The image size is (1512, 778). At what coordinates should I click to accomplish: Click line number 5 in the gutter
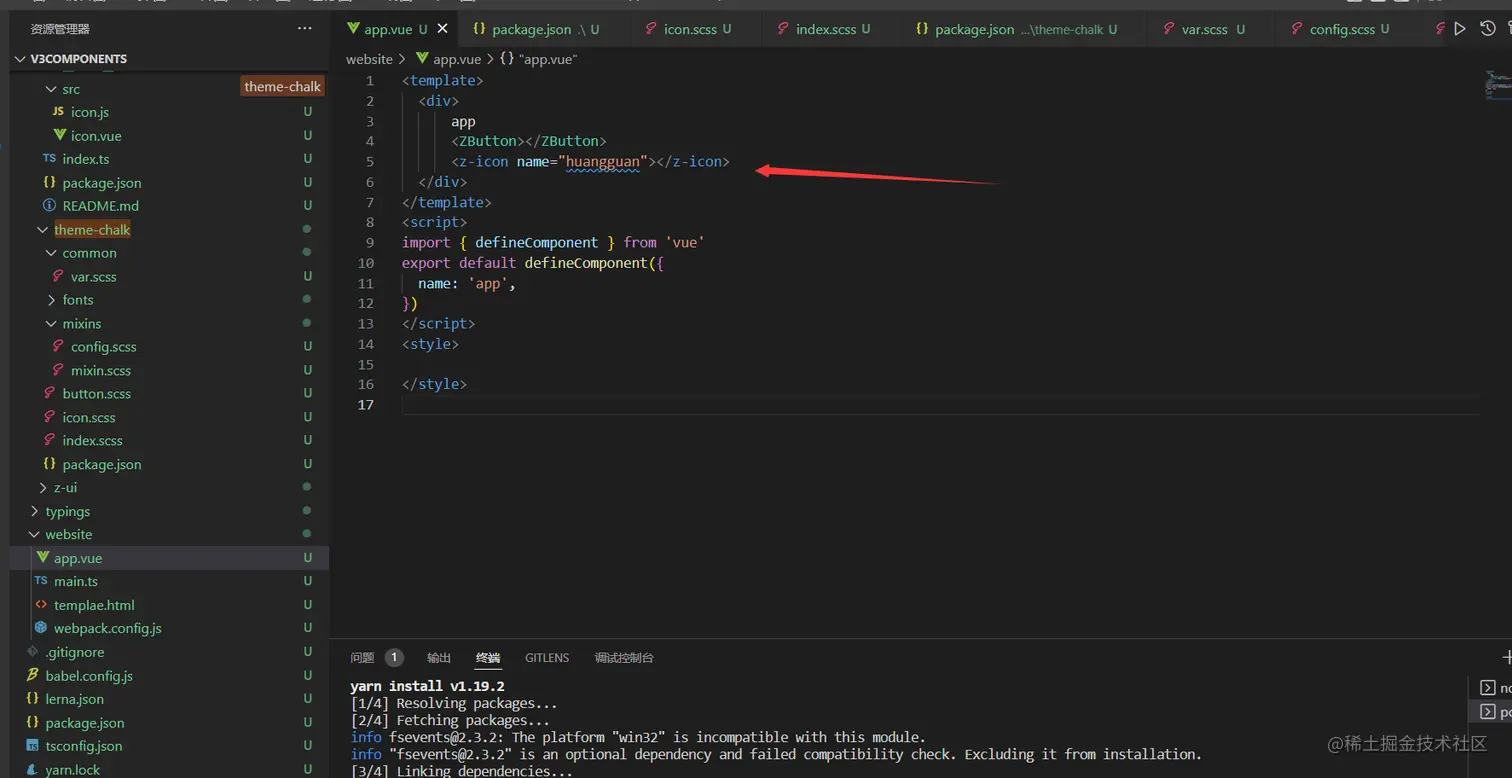370,161
